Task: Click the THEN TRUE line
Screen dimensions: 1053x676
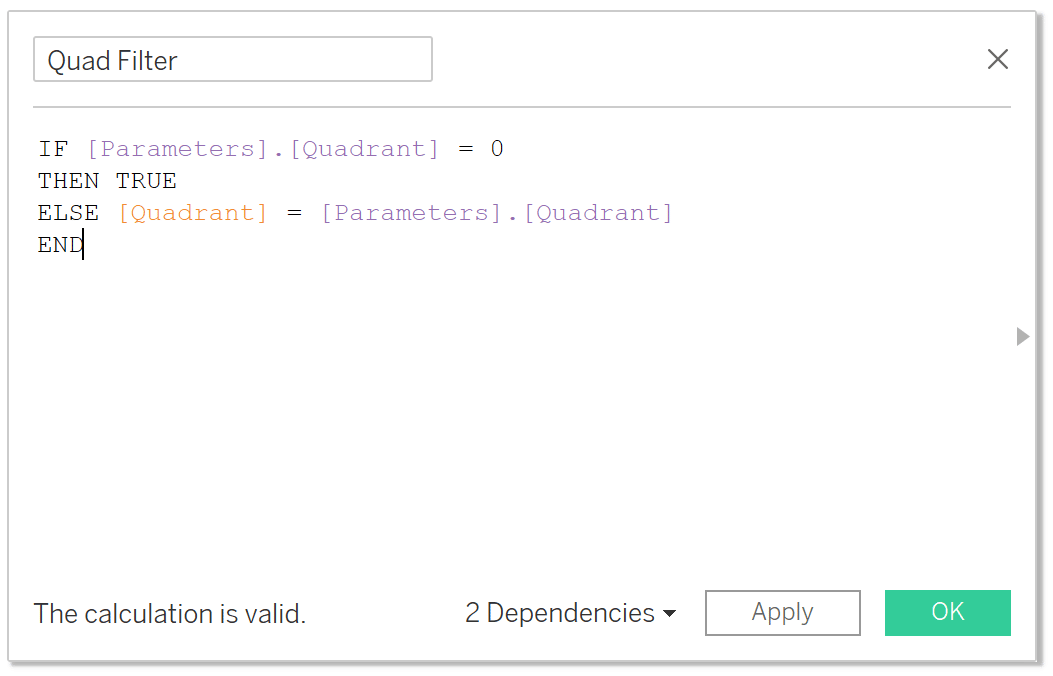Action: 107,181
